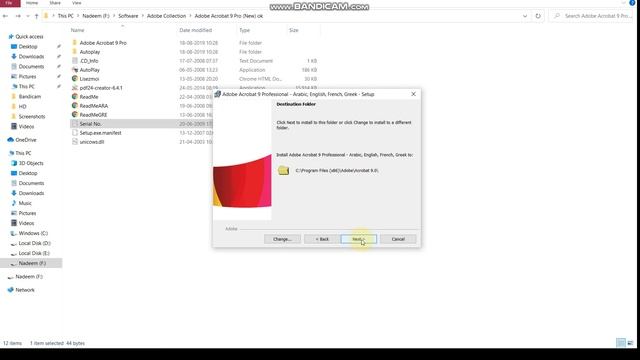Open Windows (C:) drive
This screenshot has width=640, height=360.
(x=33, y=233)
